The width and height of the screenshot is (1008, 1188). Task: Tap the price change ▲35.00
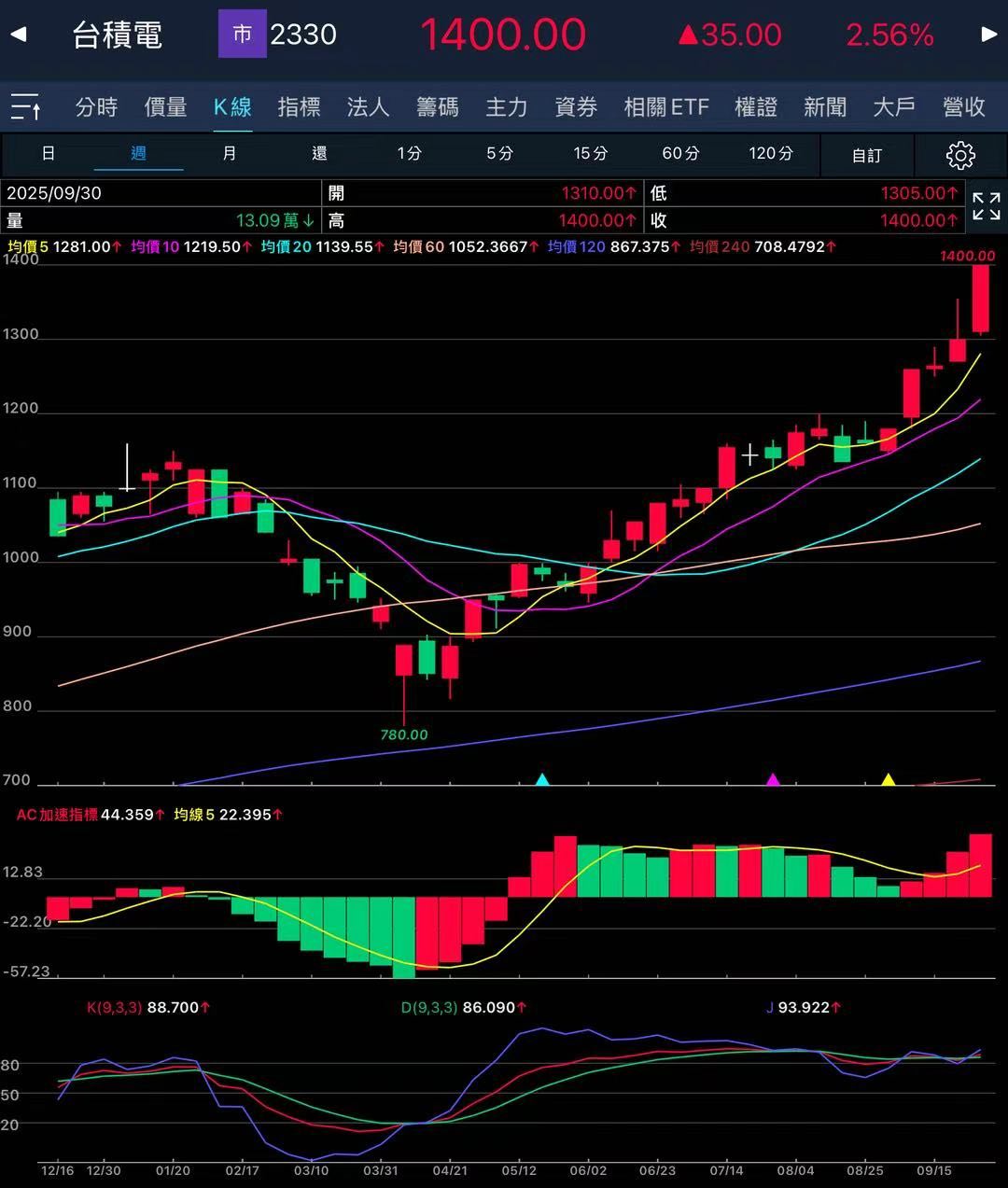(730, 35)
